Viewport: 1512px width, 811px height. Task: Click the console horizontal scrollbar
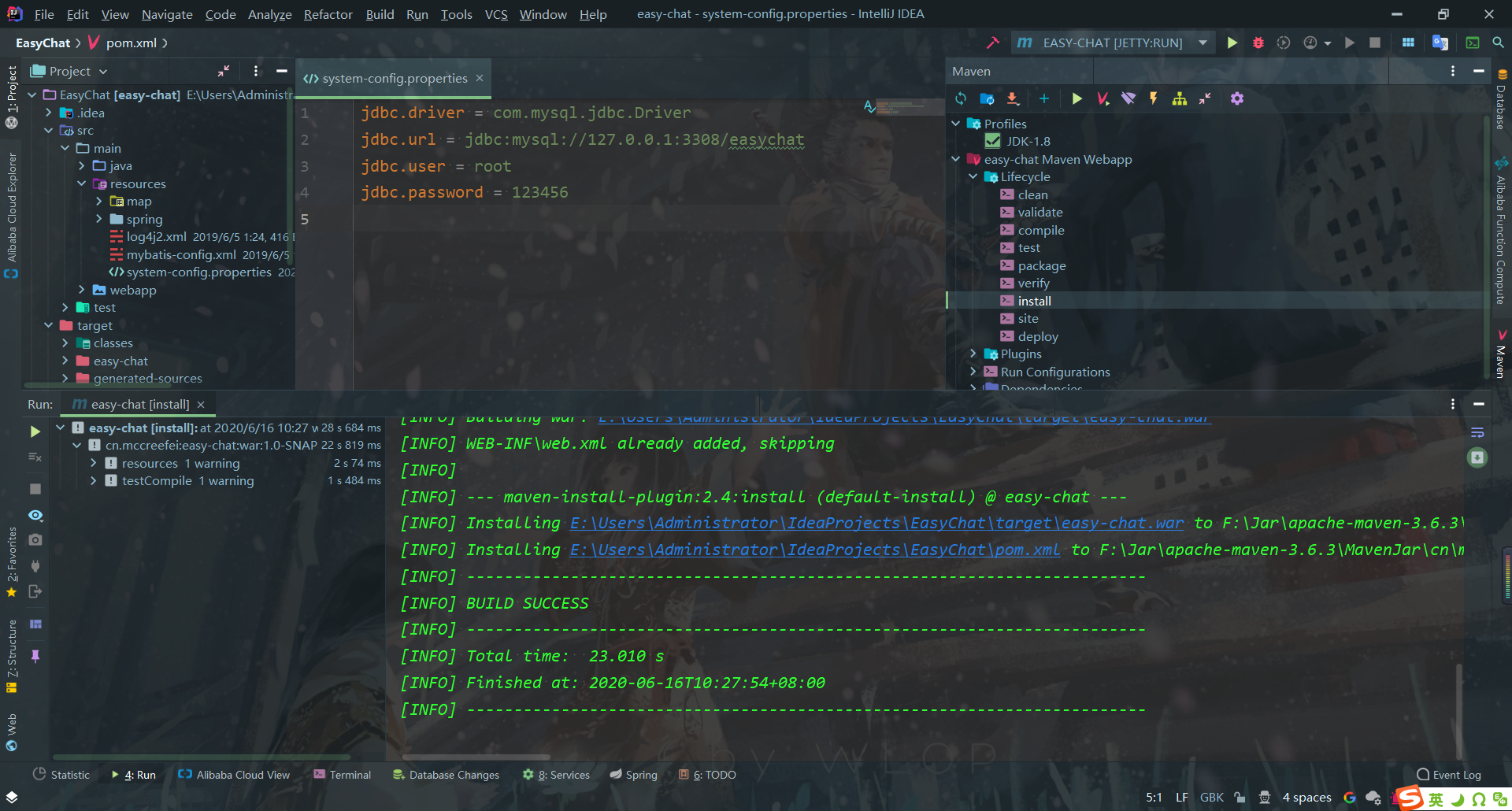point(476,757)
